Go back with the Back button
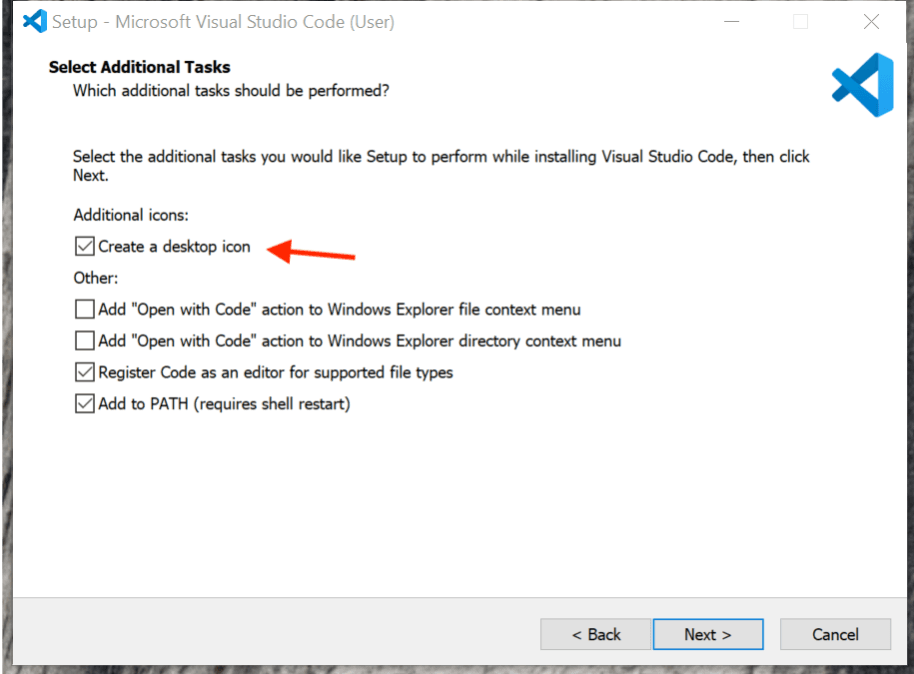 point(596,634)
